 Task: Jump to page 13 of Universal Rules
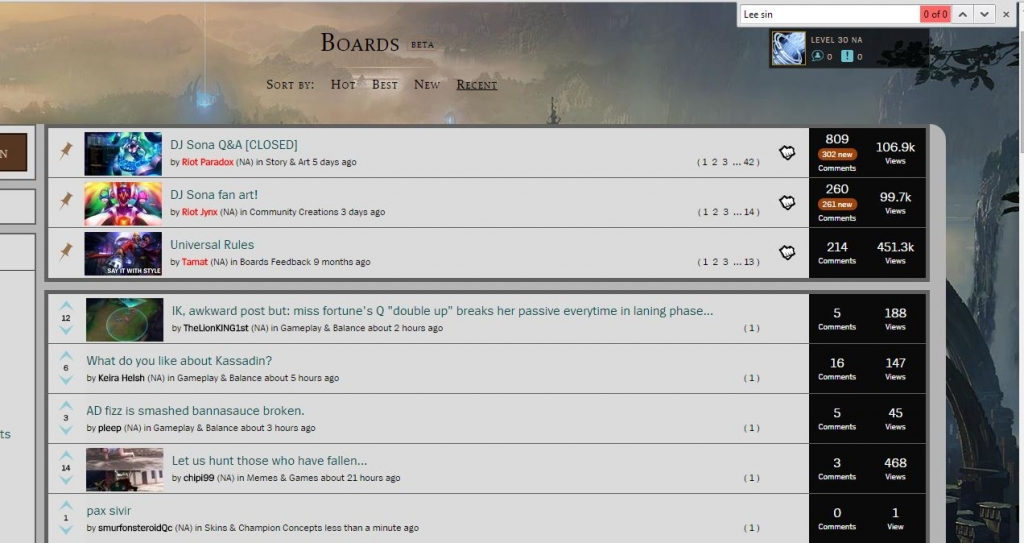[748, 262]
